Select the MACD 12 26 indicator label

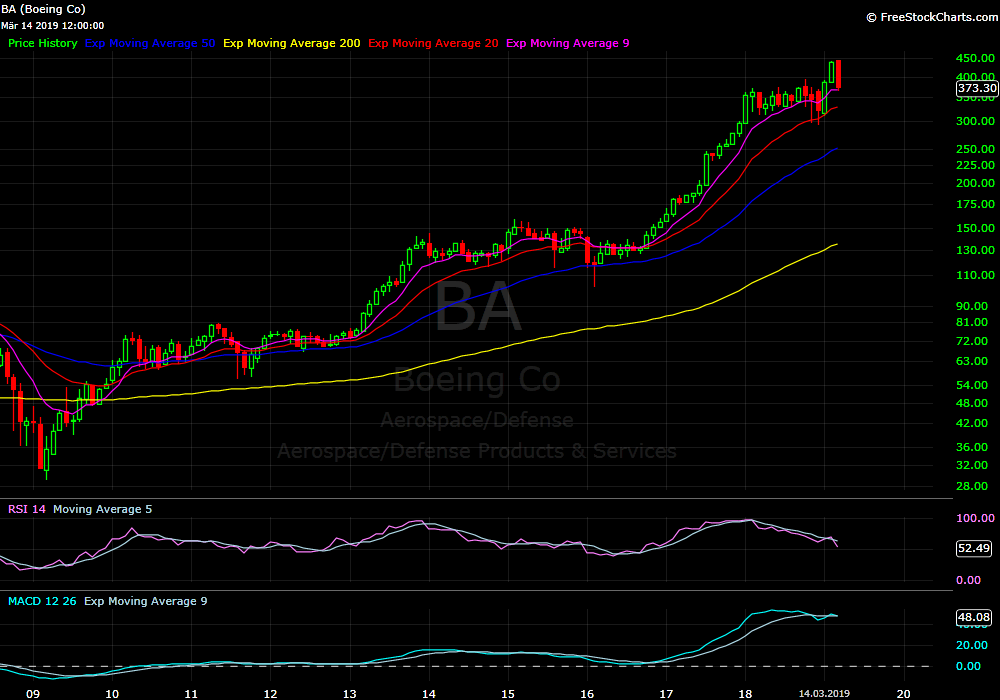pos(42,601)
